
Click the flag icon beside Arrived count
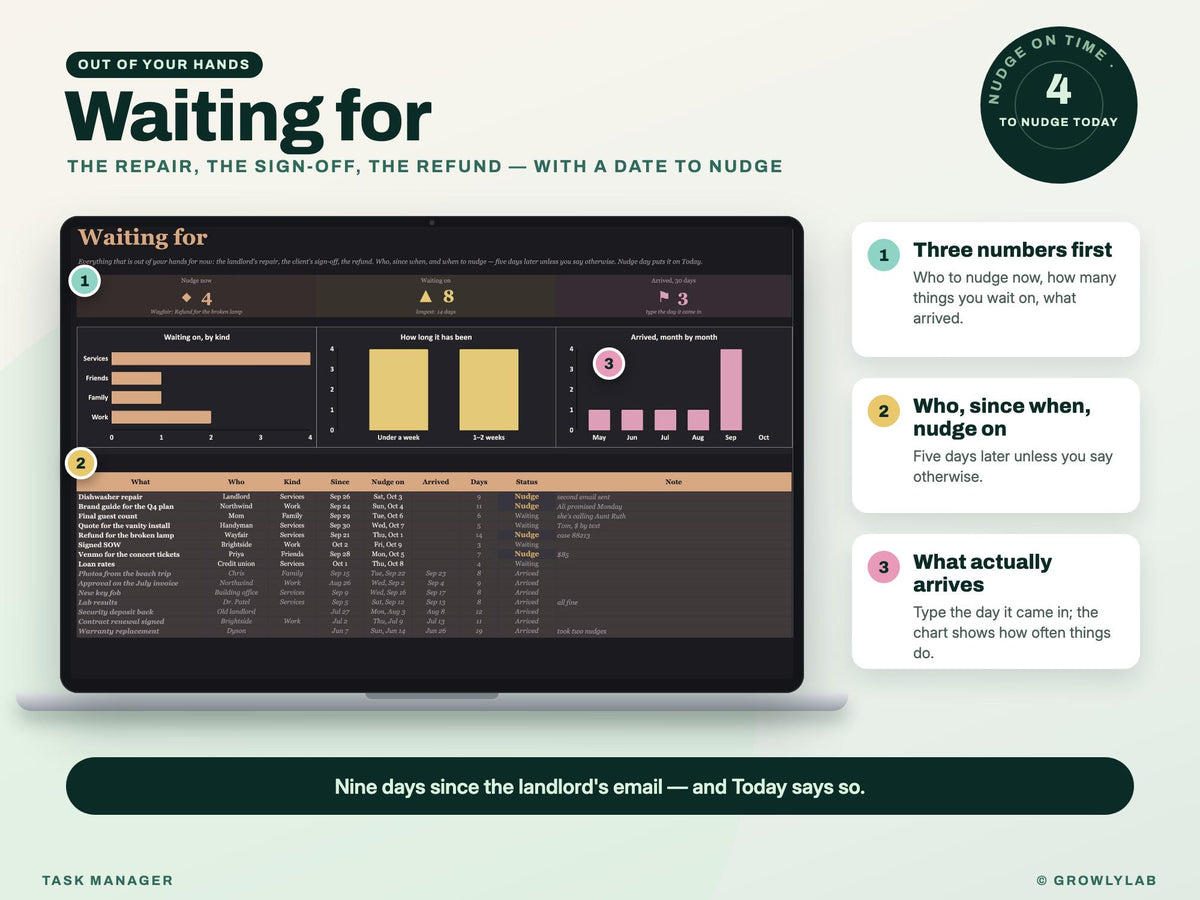point(663,298)
